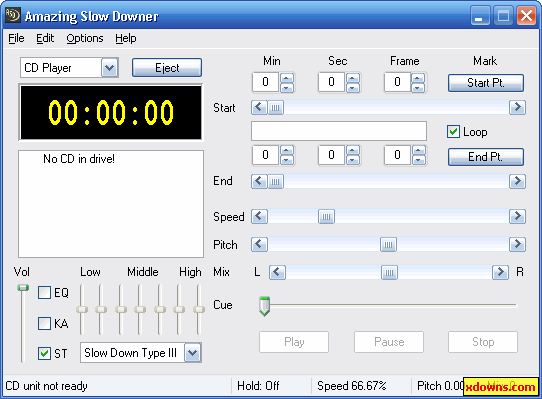Image resolution: width=542 pixels, height=399 pixels.
Task: Click the empty text box above Loop
Action: click(x=339, y=131)
